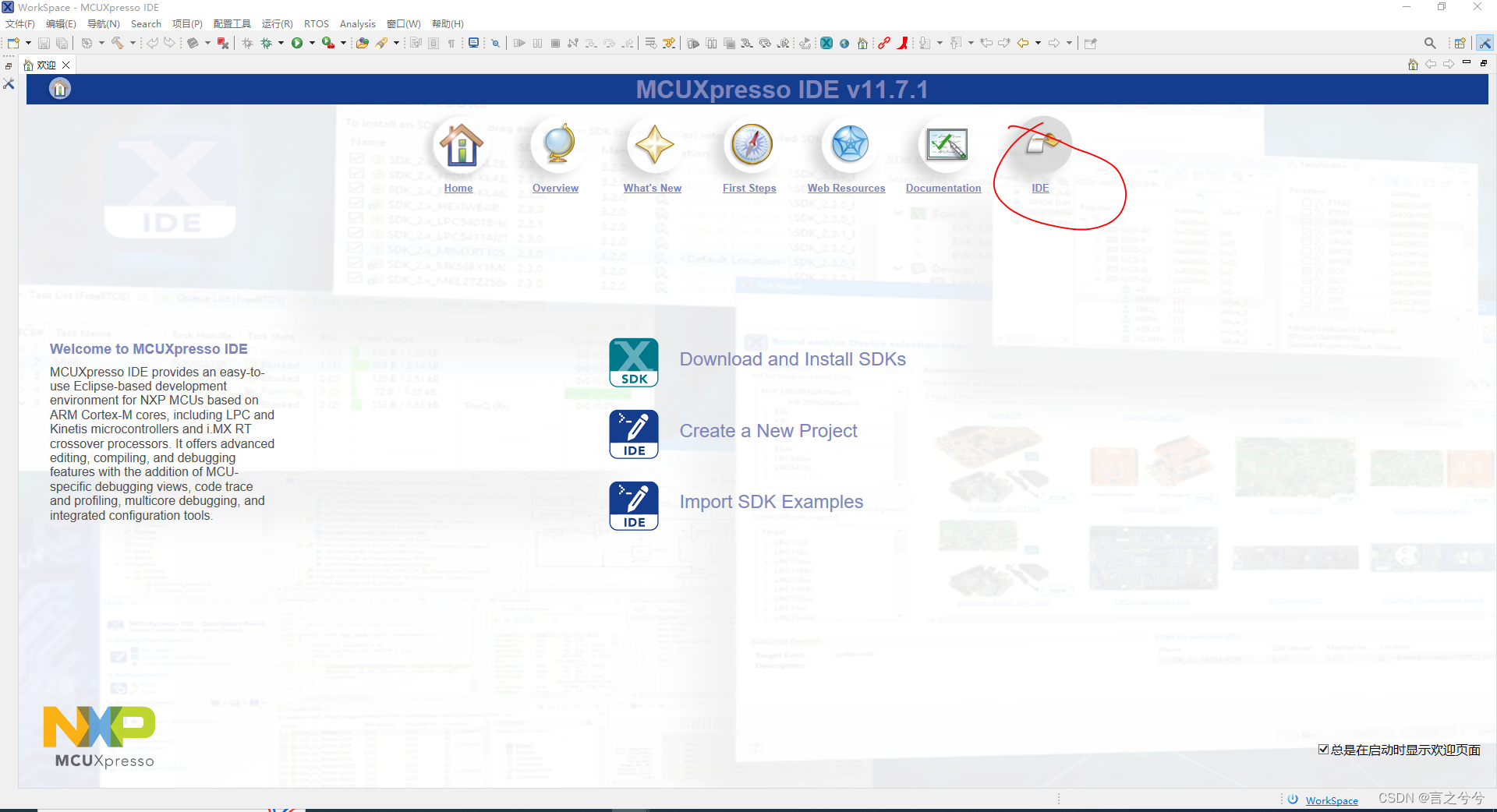Viewport: 1497px width, 812px height.
Task: Click the Save disk icon
Action: click(x=44, y=43)
